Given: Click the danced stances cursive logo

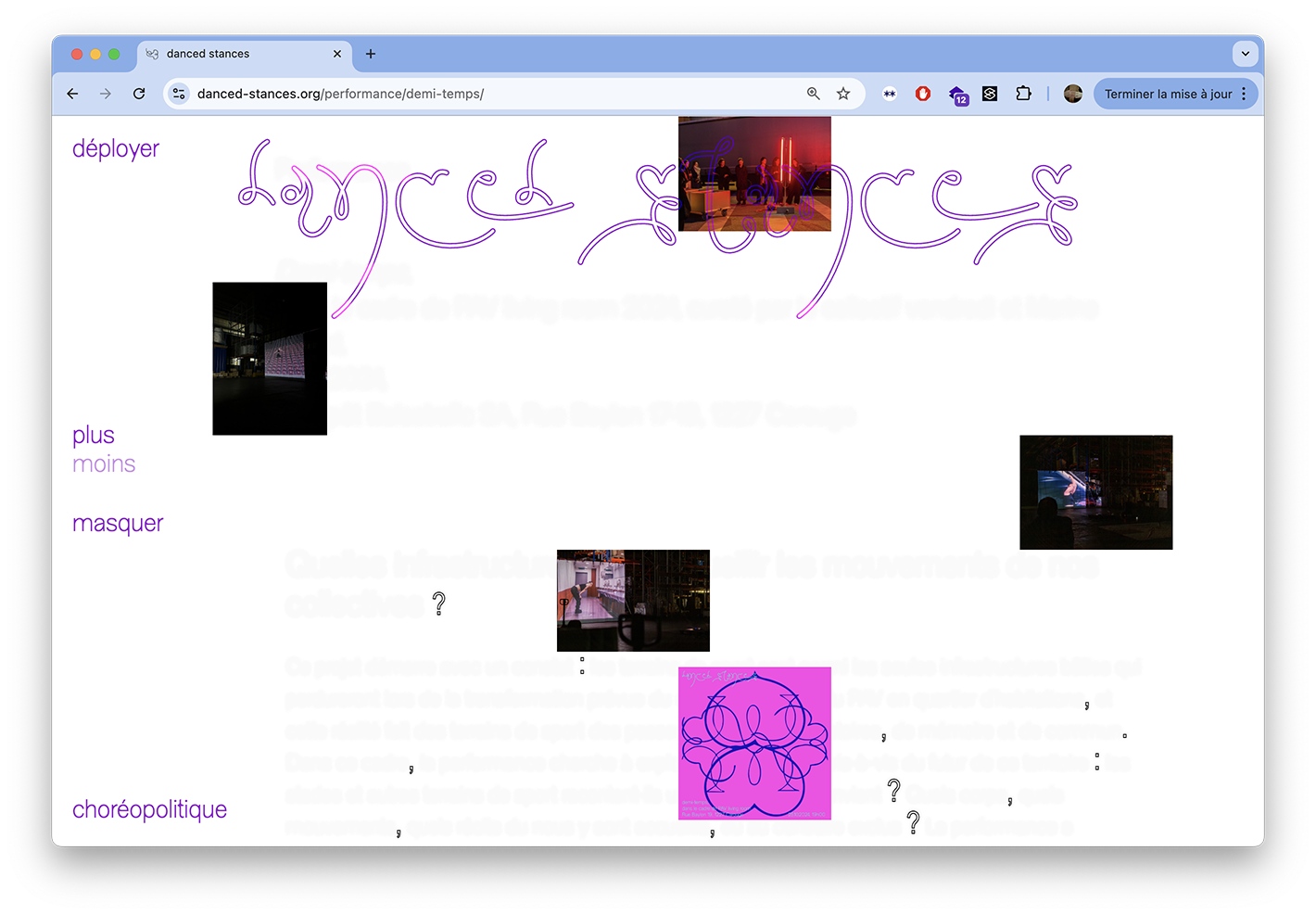Looking at the screenshot, I should coord(658,227).
